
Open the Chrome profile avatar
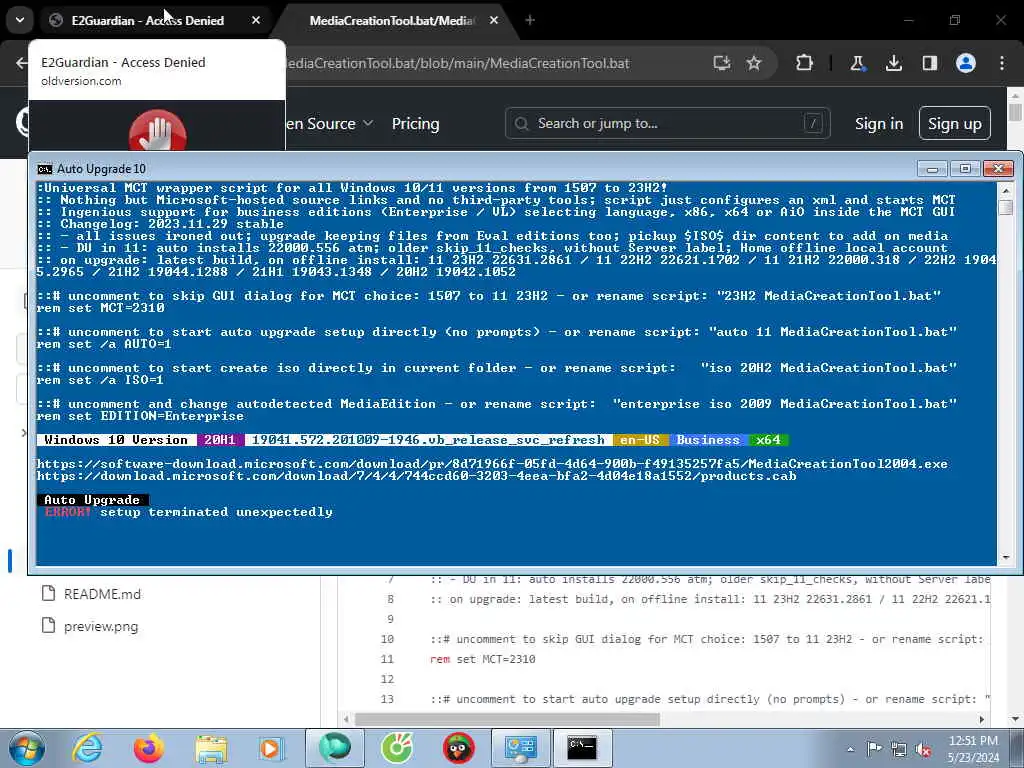click(x=966, y=63)
